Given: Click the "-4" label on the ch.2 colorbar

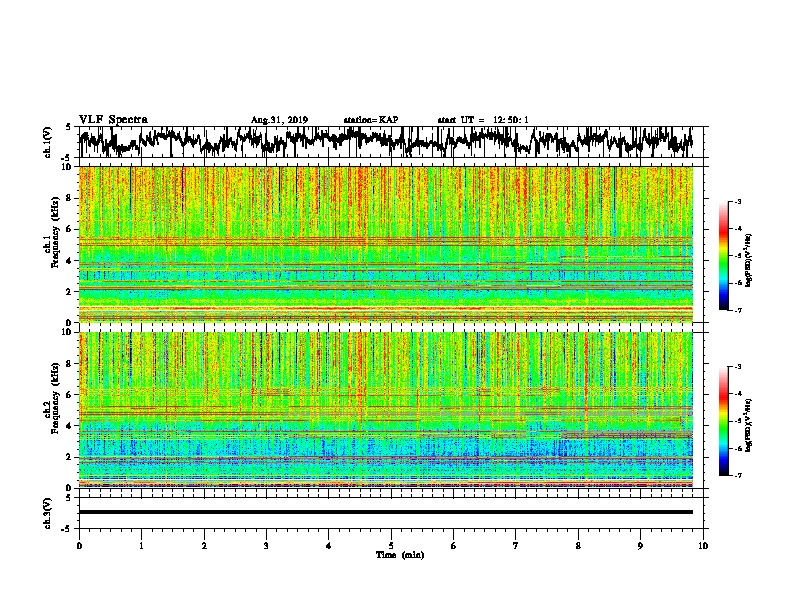Looking at the screenshot, I should click(737, 394).
